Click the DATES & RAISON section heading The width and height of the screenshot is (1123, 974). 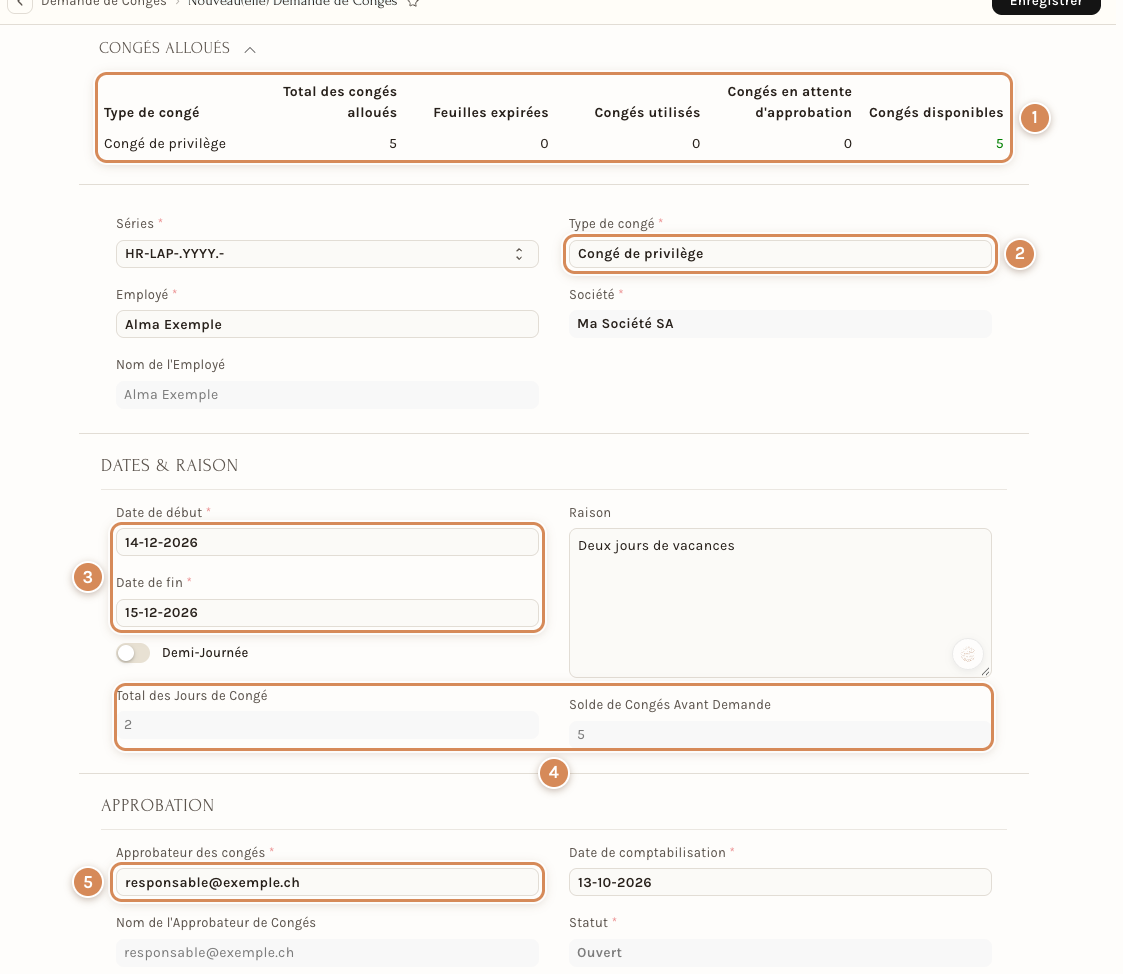[169, 466]
